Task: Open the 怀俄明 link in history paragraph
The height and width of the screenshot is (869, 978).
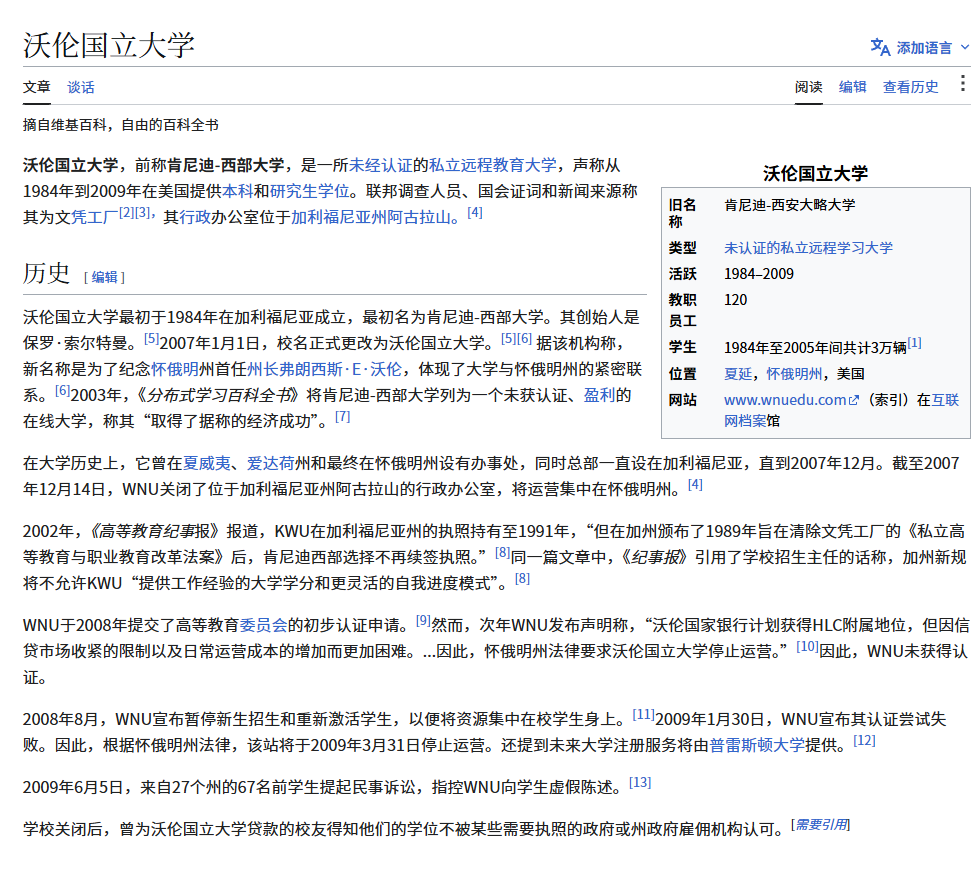Action: 175,369
